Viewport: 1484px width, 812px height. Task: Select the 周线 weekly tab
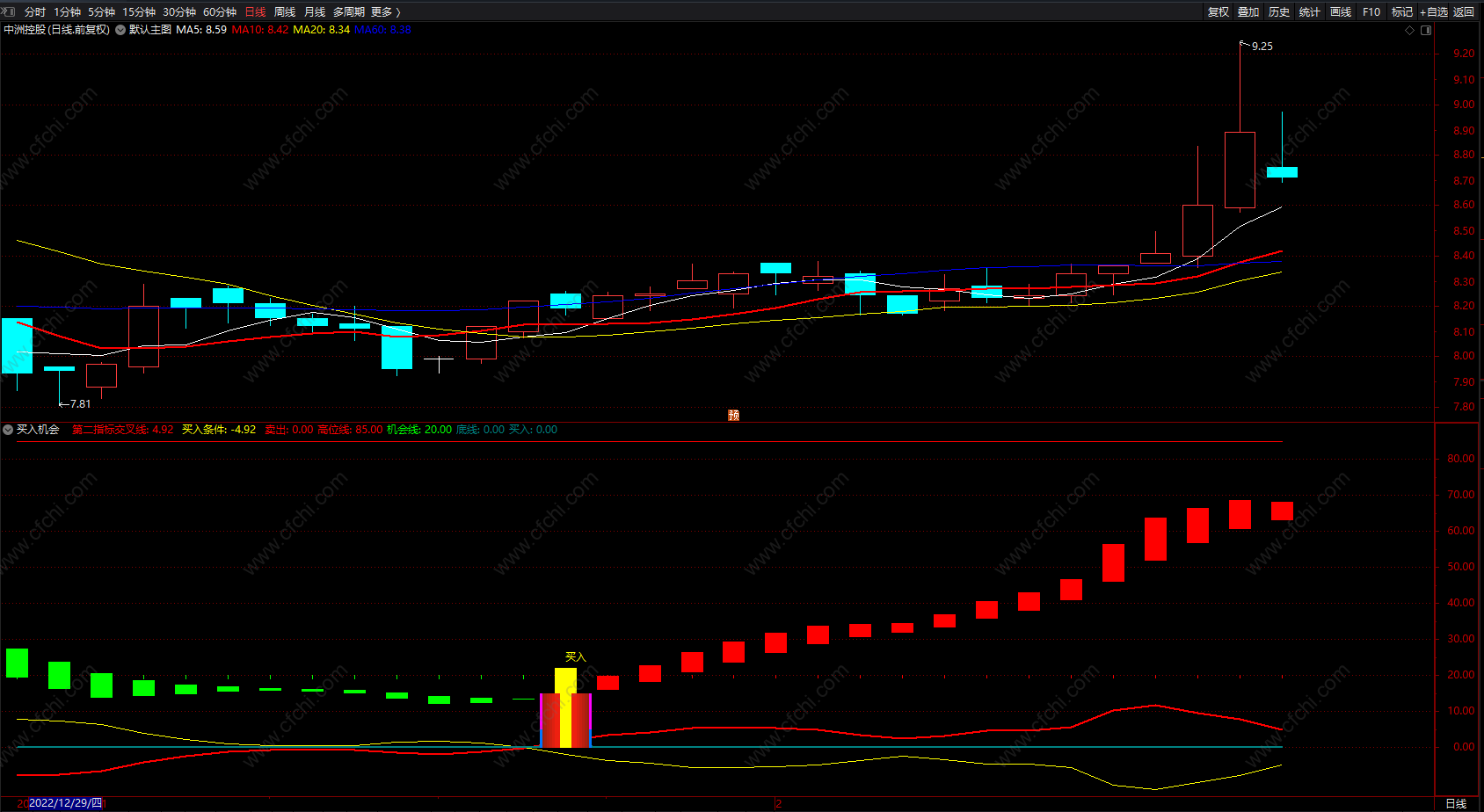coord(285,12)
